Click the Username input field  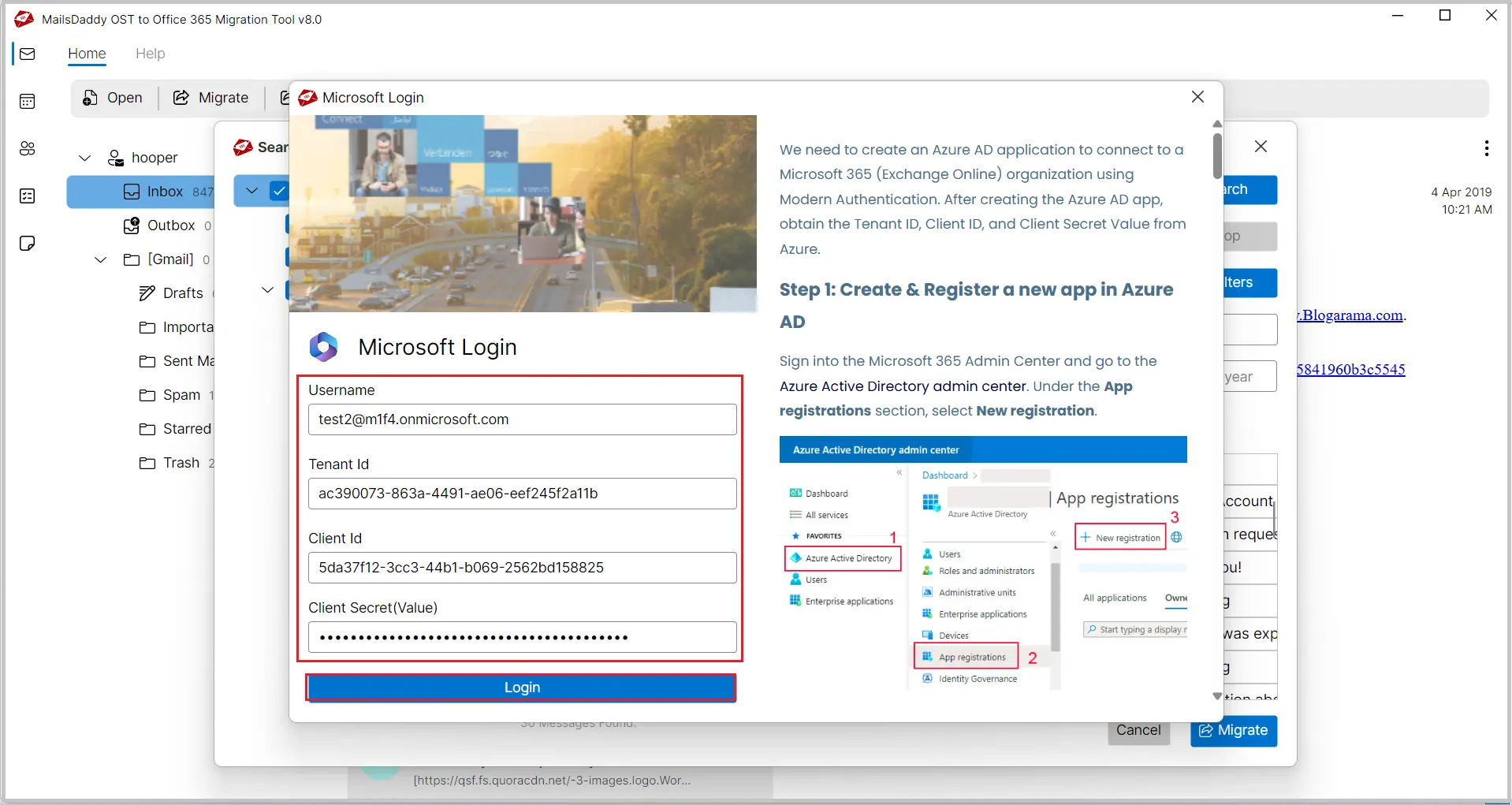point(522,419)
